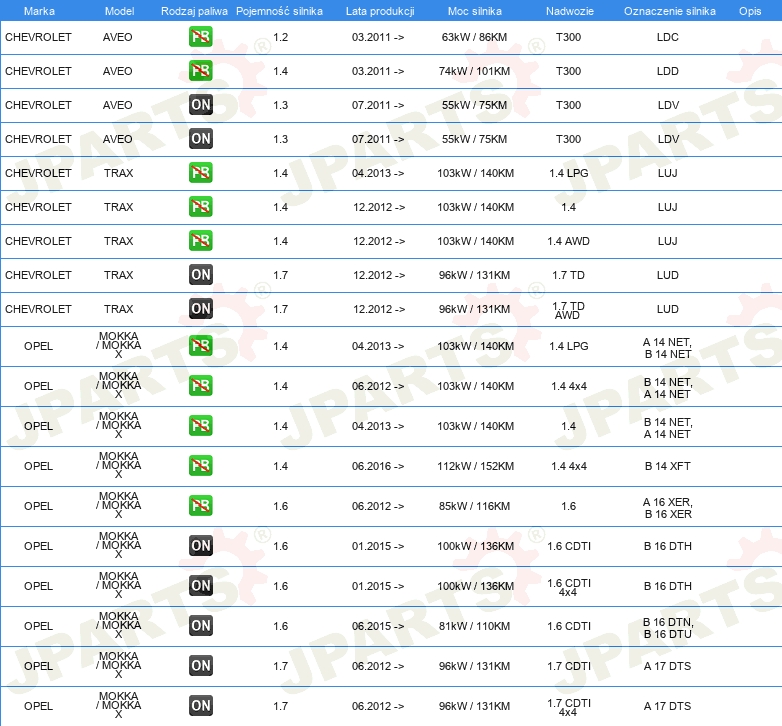Click the Opis column header

coord(750,11)
